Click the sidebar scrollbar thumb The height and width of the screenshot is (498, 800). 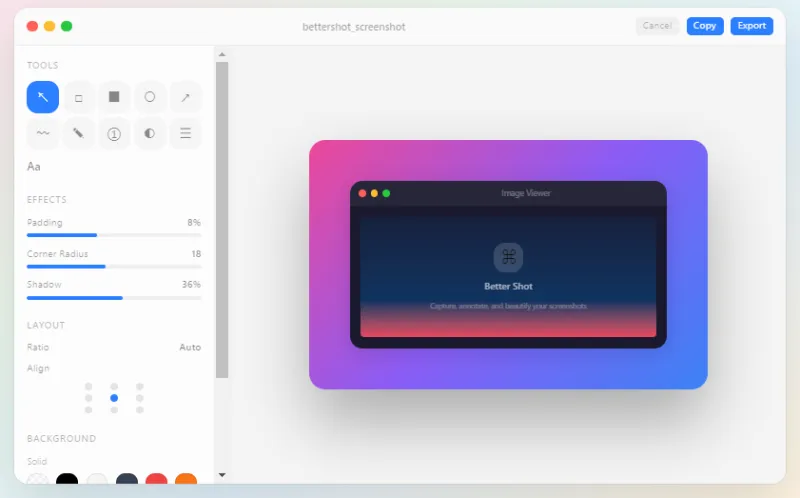[222, 220]
